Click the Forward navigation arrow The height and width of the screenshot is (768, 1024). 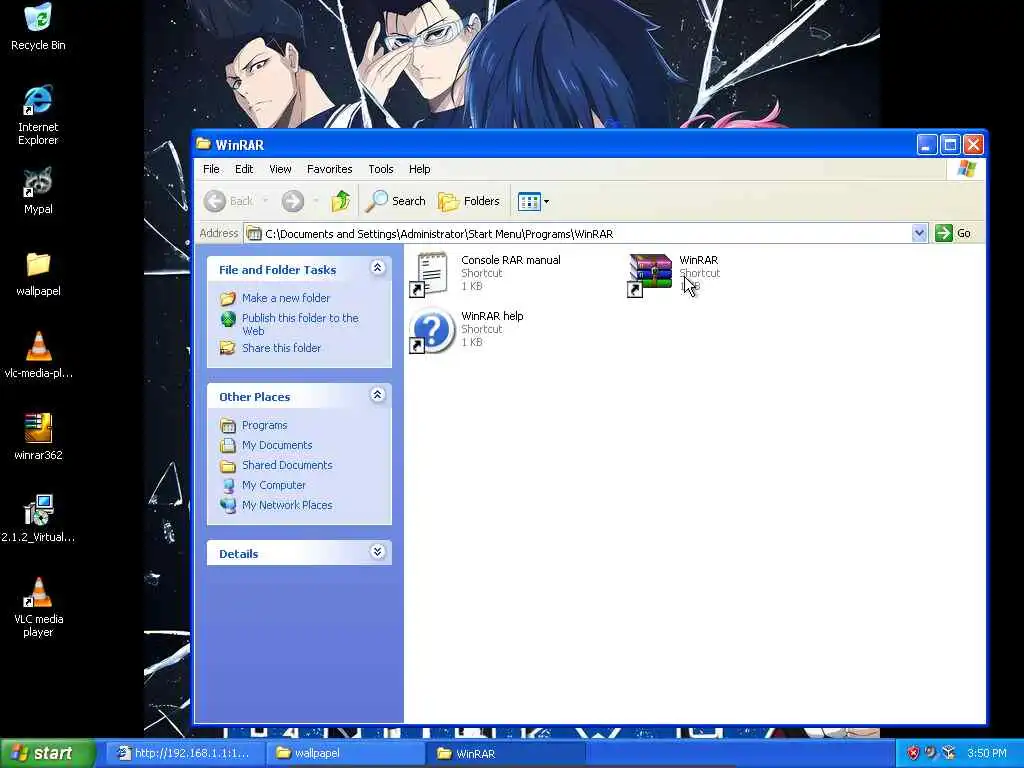[x=293, y=201]
